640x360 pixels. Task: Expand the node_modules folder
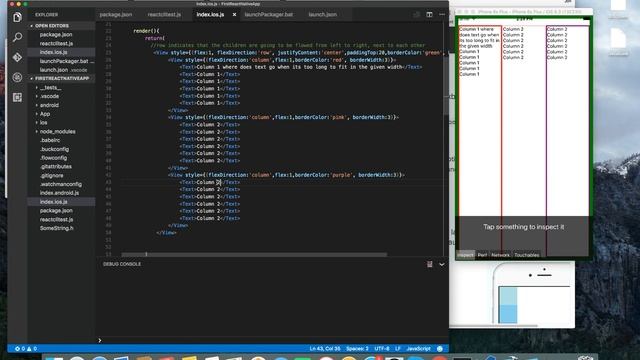pyautogui.click(x=58, y=132)
